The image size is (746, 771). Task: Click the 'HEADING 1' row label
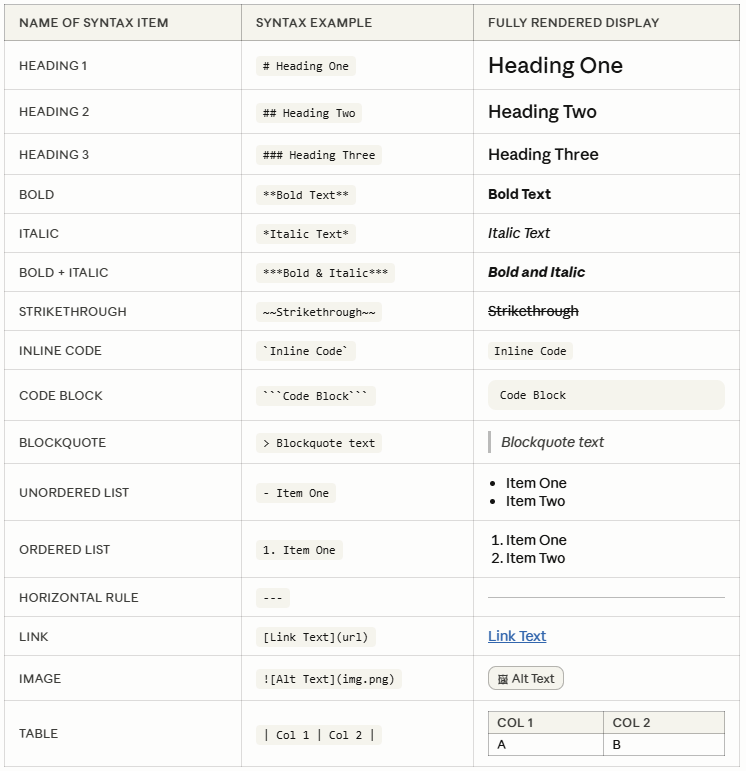(x=53, y=65)
